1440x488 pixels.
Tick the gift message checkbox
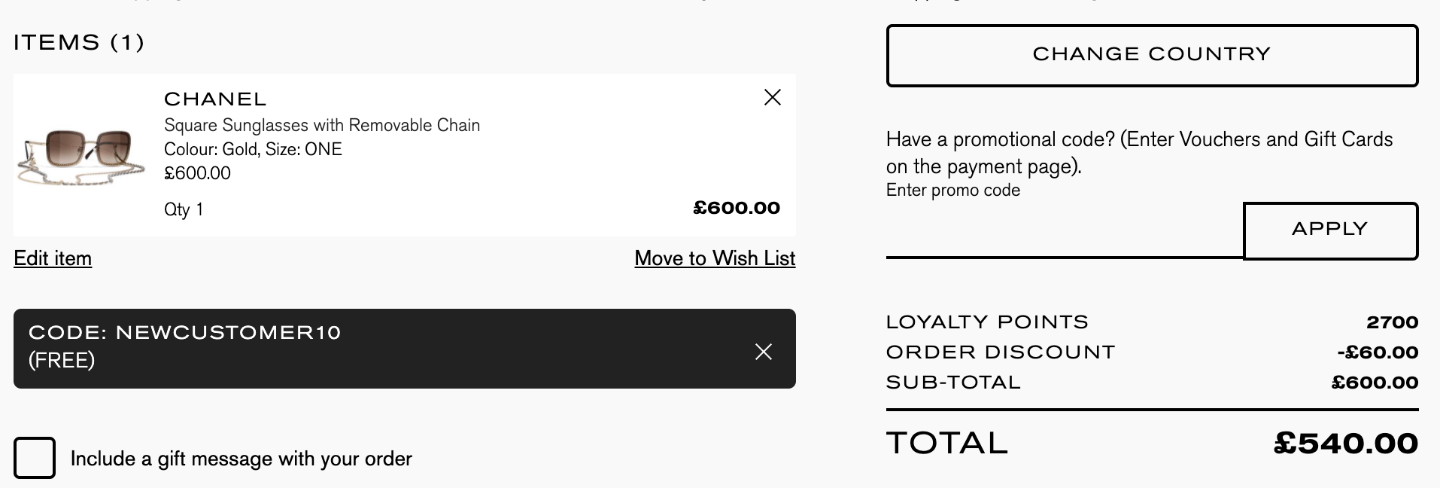(34, 459)
